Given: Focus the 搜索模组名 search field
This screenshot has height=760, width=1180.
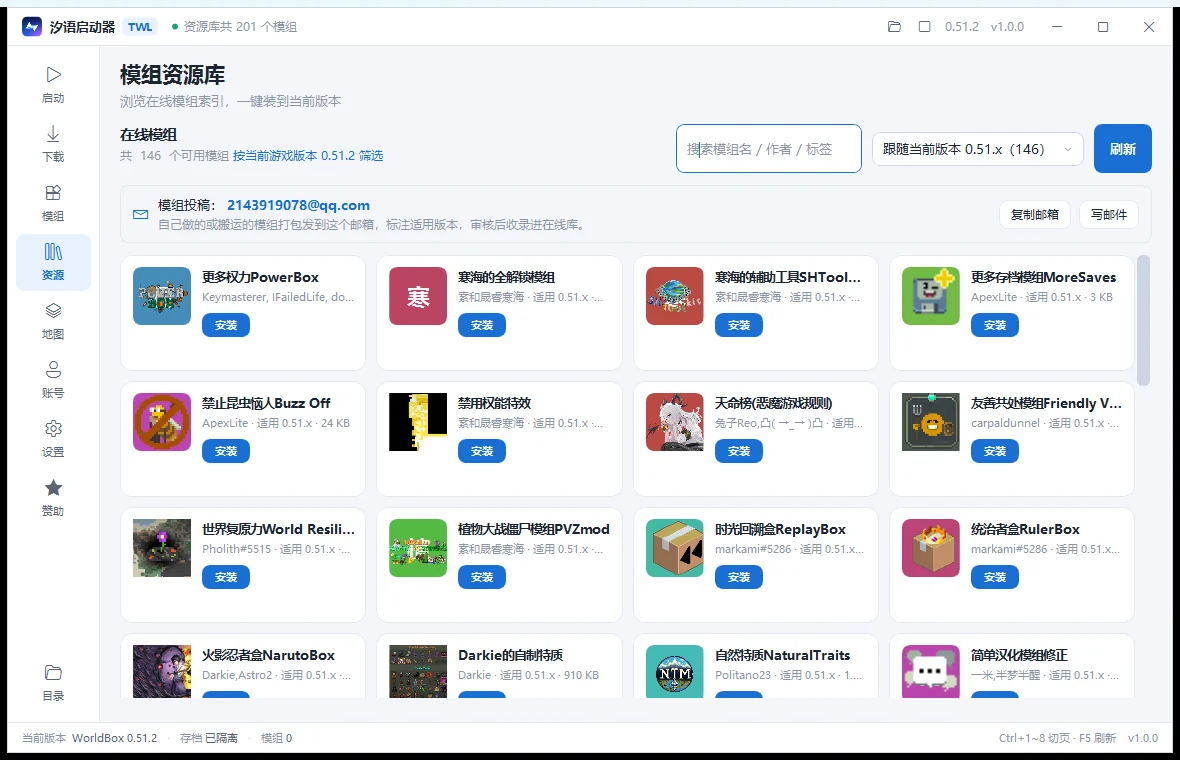Looking at the screenshot, I should 768,149.
